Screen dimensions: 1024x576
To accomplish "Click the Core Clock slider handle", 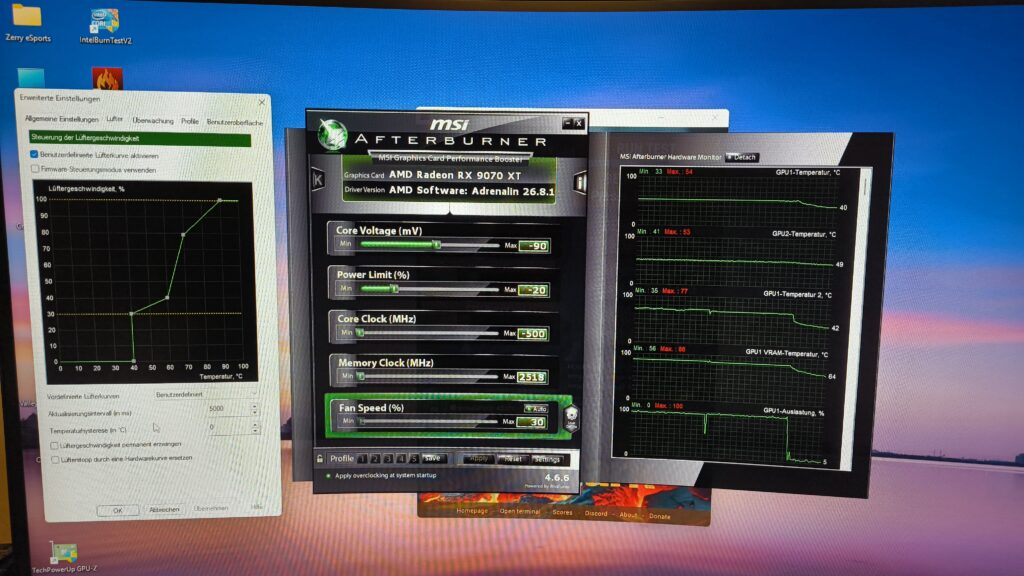I will coord(360,333).
